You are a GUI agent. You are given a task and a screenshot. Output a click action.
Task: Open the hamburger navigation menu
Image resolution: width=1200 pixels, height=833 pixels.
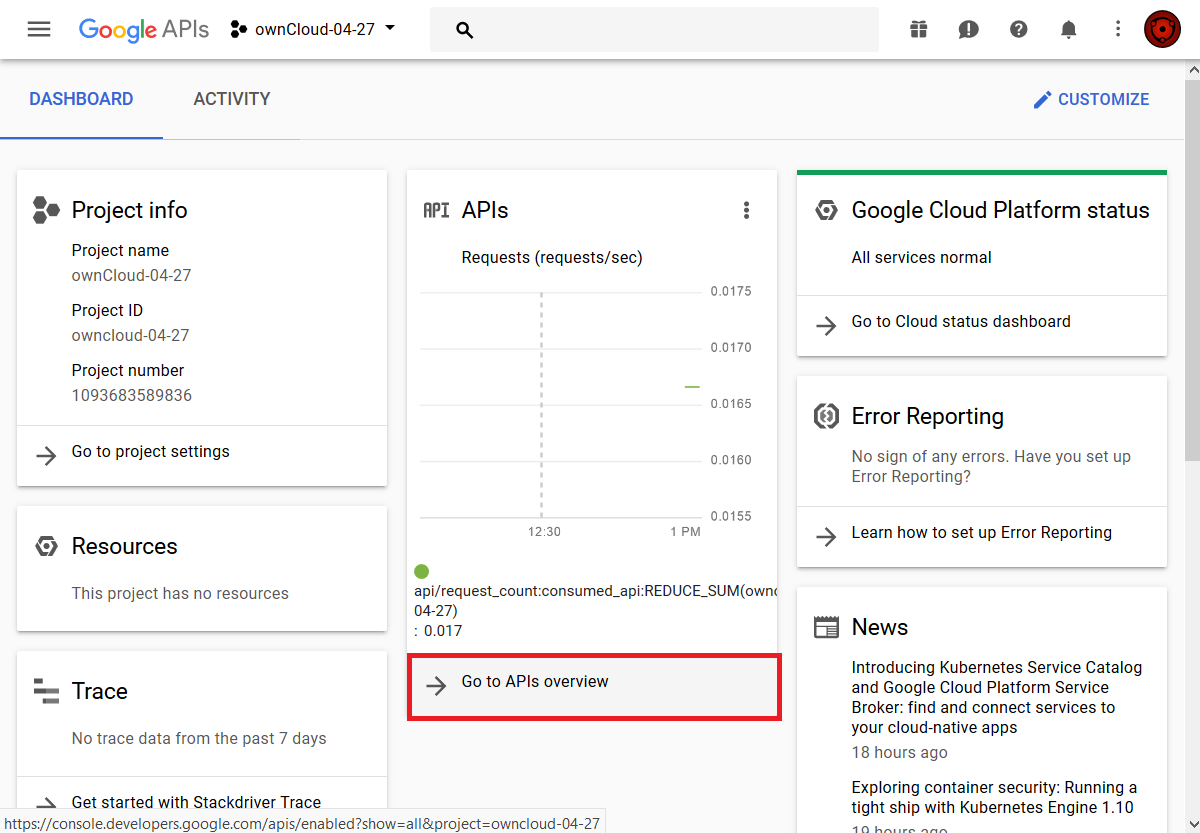[39, 29]
